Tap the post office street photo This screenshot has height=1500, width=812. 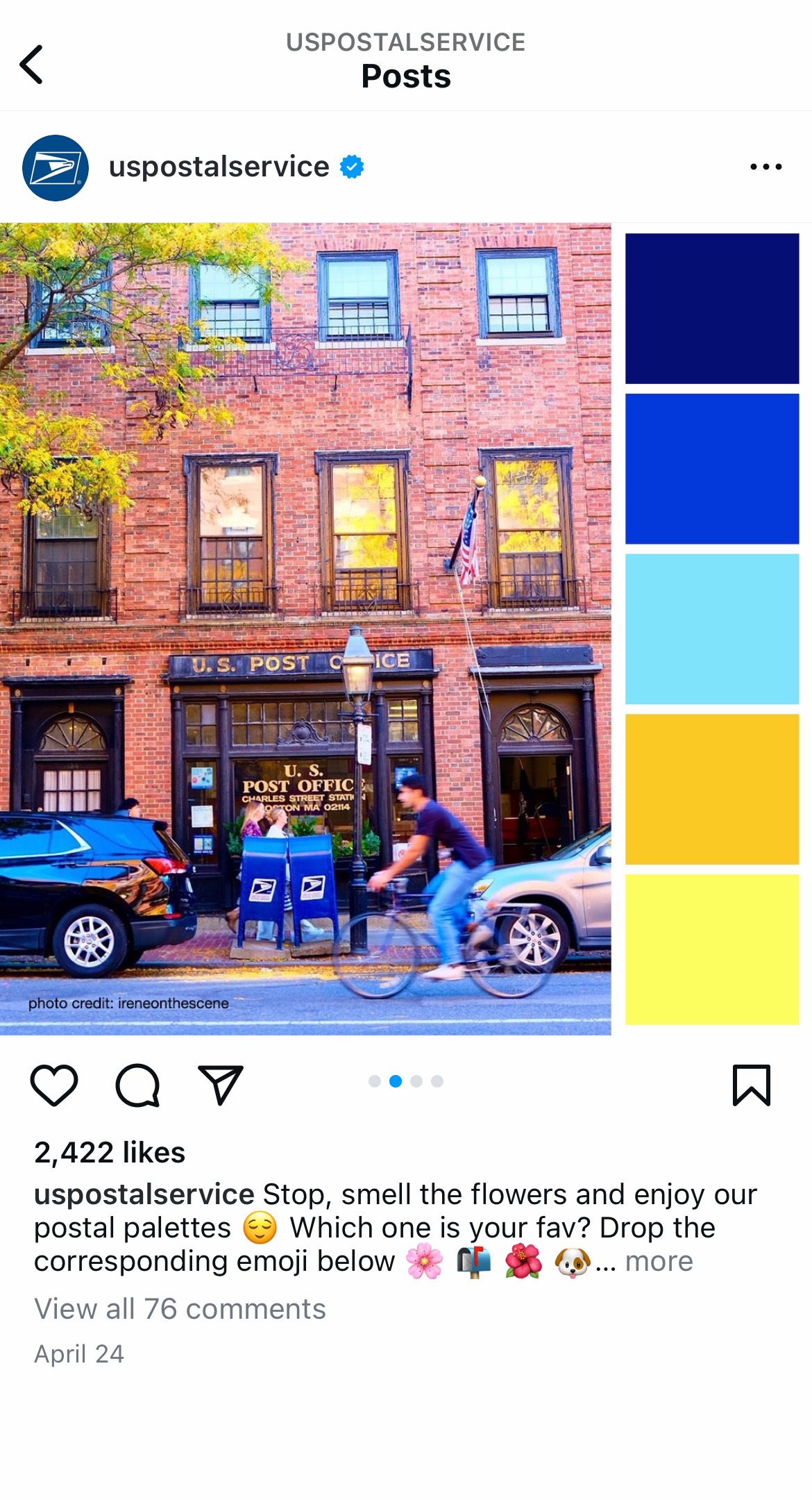(x=305, y=629)
